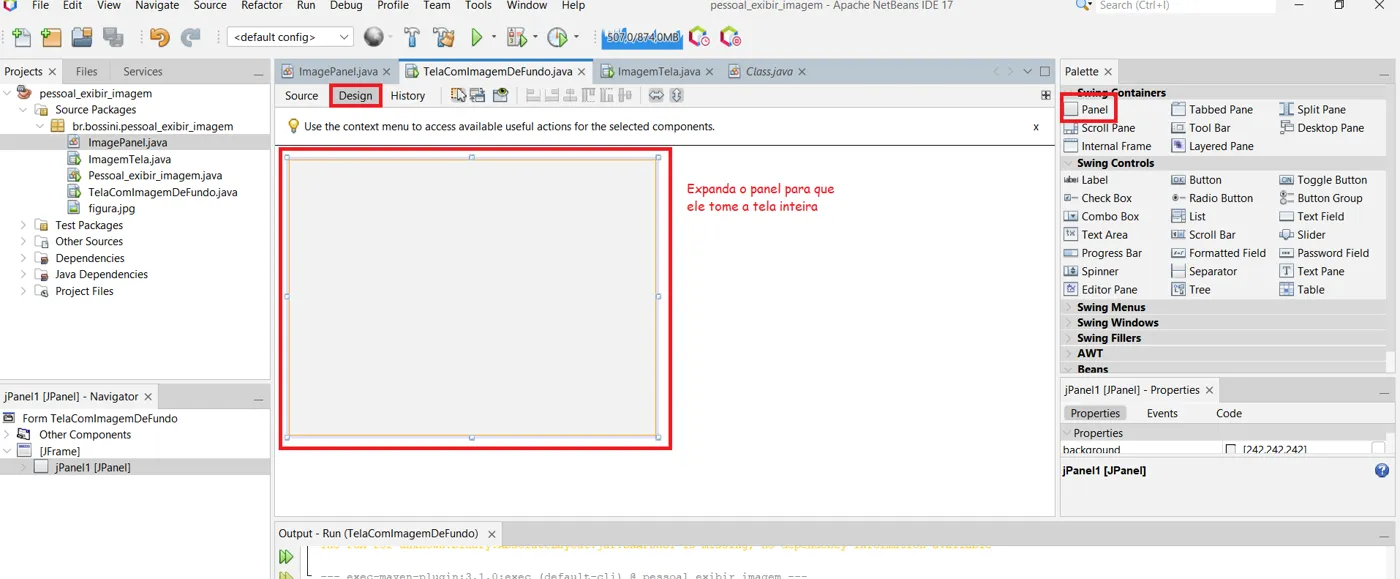Click the Build Project hammer icon
Screen dimensions: 1400x579
click(412, 38)
